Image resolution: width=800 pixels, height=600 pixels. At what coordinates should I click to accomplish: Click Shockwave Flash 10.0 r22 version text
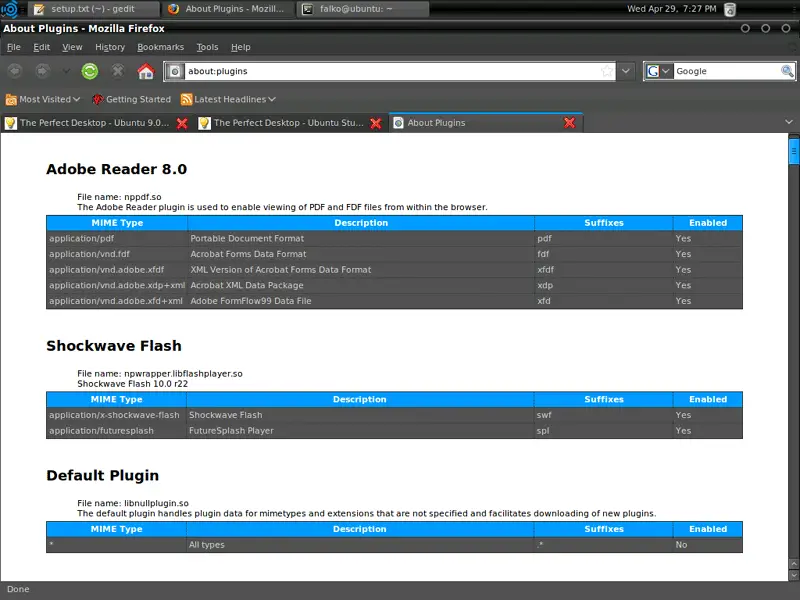point(133,384)
